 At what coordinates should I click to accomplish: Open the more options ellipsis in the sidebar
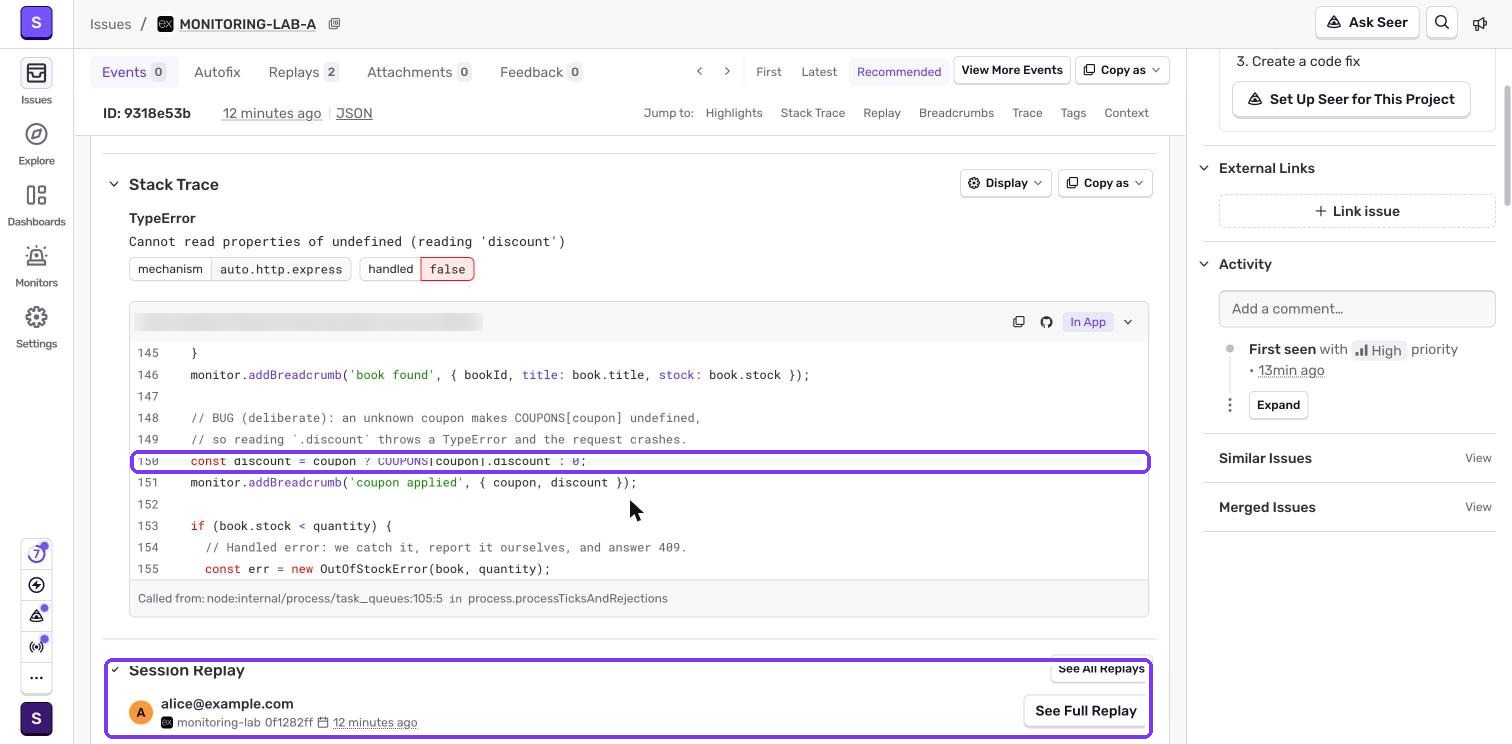[37, 677]
